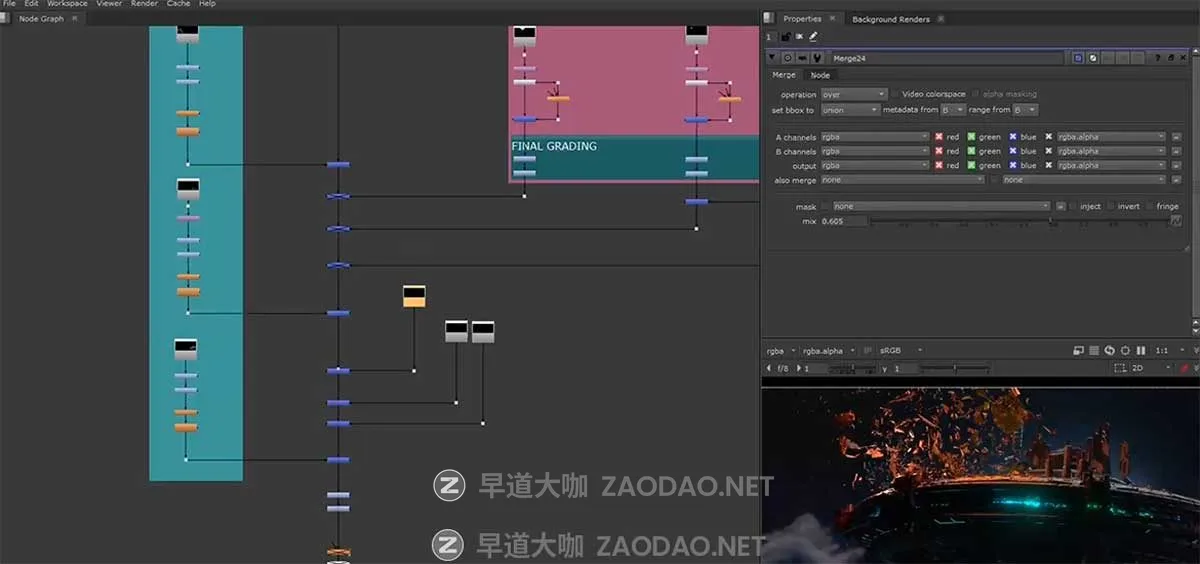Switch to the Node tab in Merge24
Image resolution: width=1200 pixels, height=564 pixels.
pyautogui.click(x=820, y=75)
